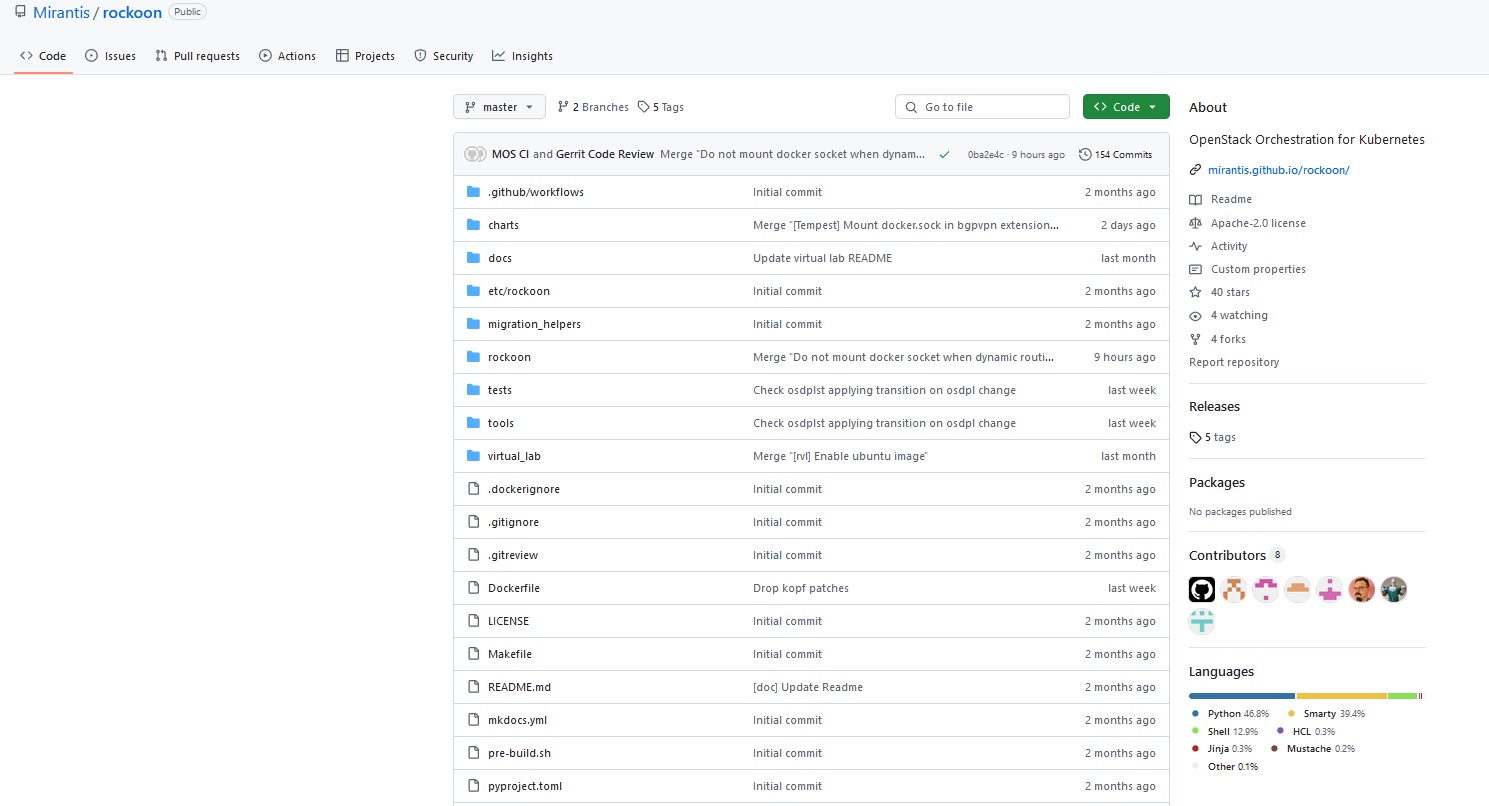Screen dimensions: 1489x806
Task: Click the green checkmark on the latest commit
Action: coord(943,154)
